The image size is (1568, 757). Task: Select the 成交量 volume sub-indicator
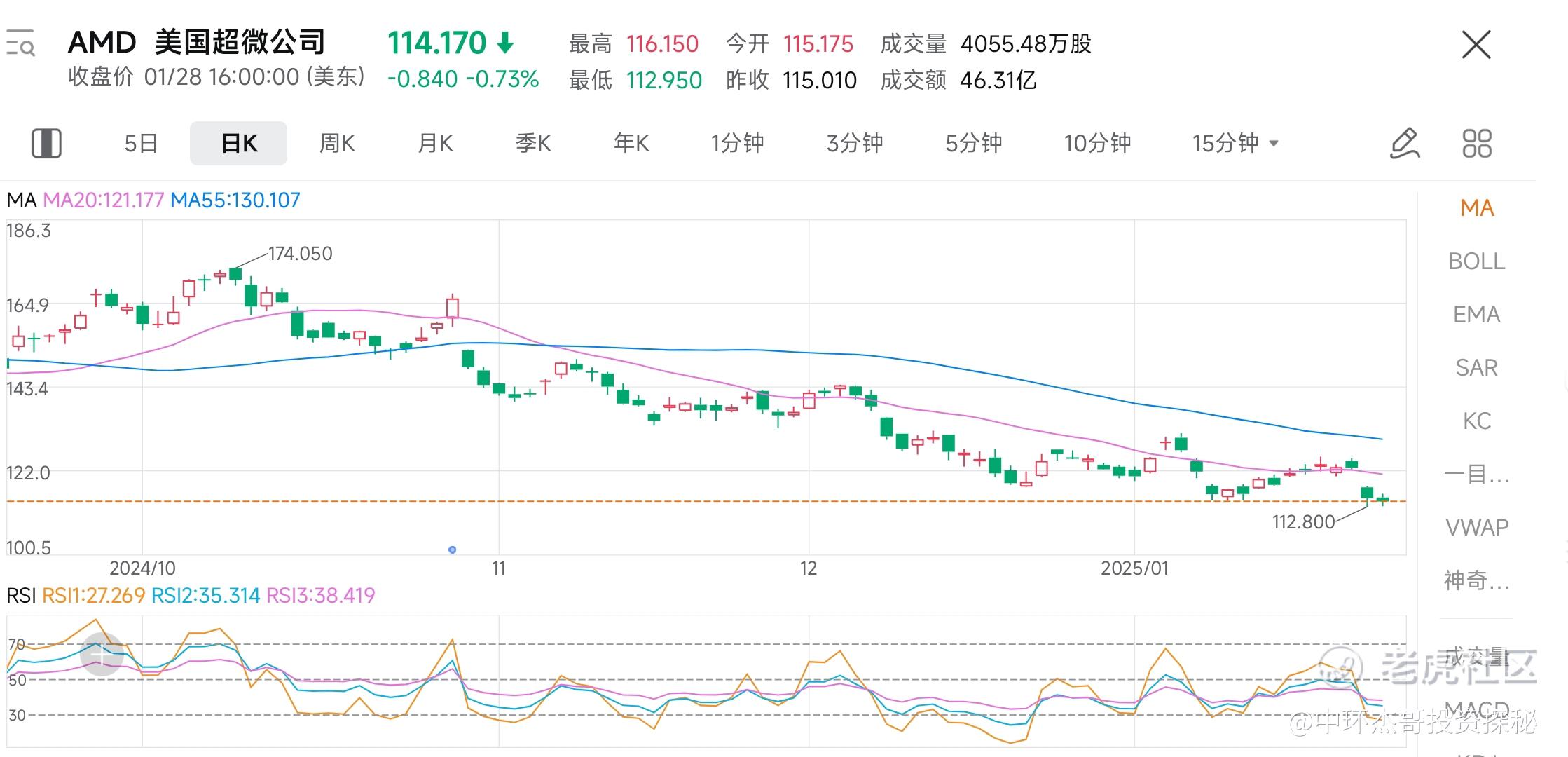tap(1477, 657)
